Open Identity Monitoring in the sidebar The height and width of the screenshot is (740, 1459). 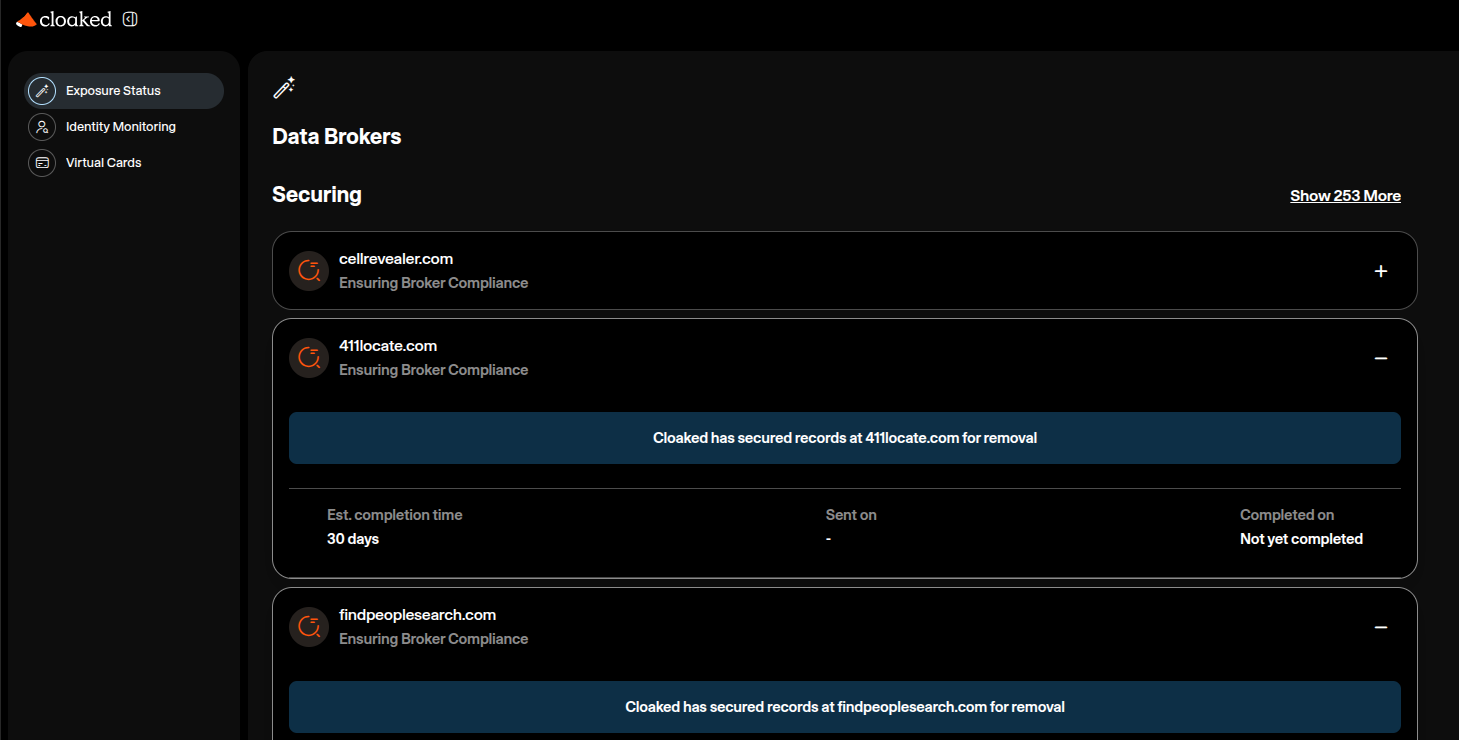pyautogui.click(x=124, y=127)
